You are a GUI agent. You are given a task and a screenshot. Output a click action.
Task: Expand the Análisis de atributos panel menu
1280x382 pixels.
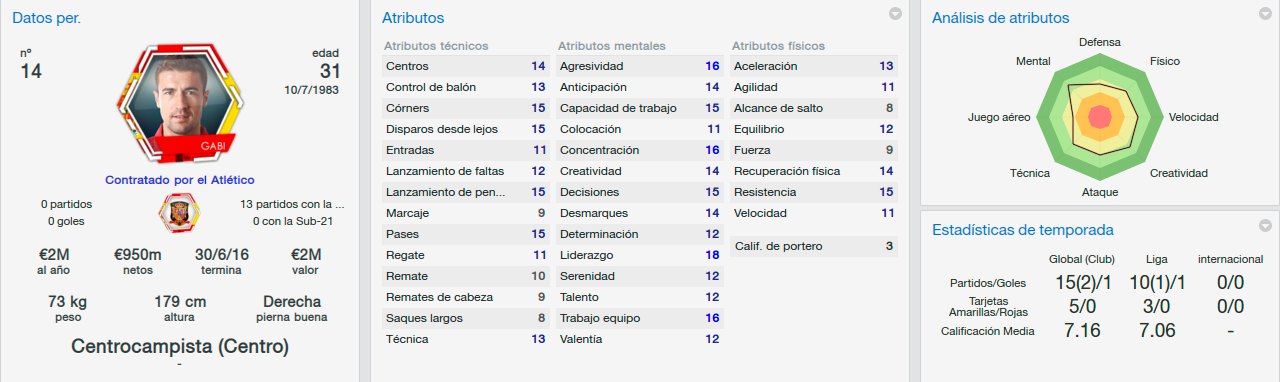click(1265, 14)
